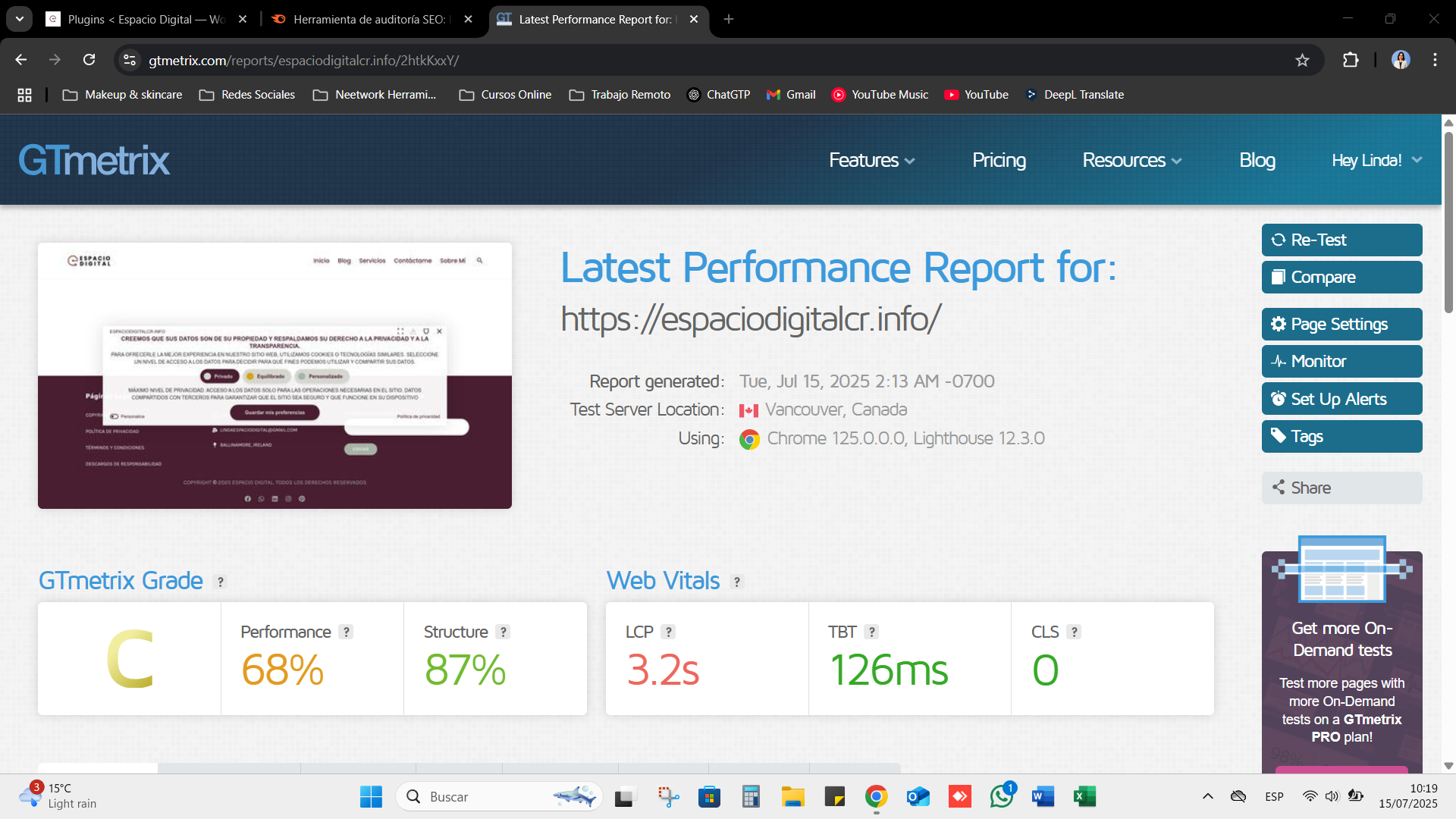Click Set Up Alerts button
Viewport: 1456px width, 819px height.
pyautogui.click(x=1341, y=399)
